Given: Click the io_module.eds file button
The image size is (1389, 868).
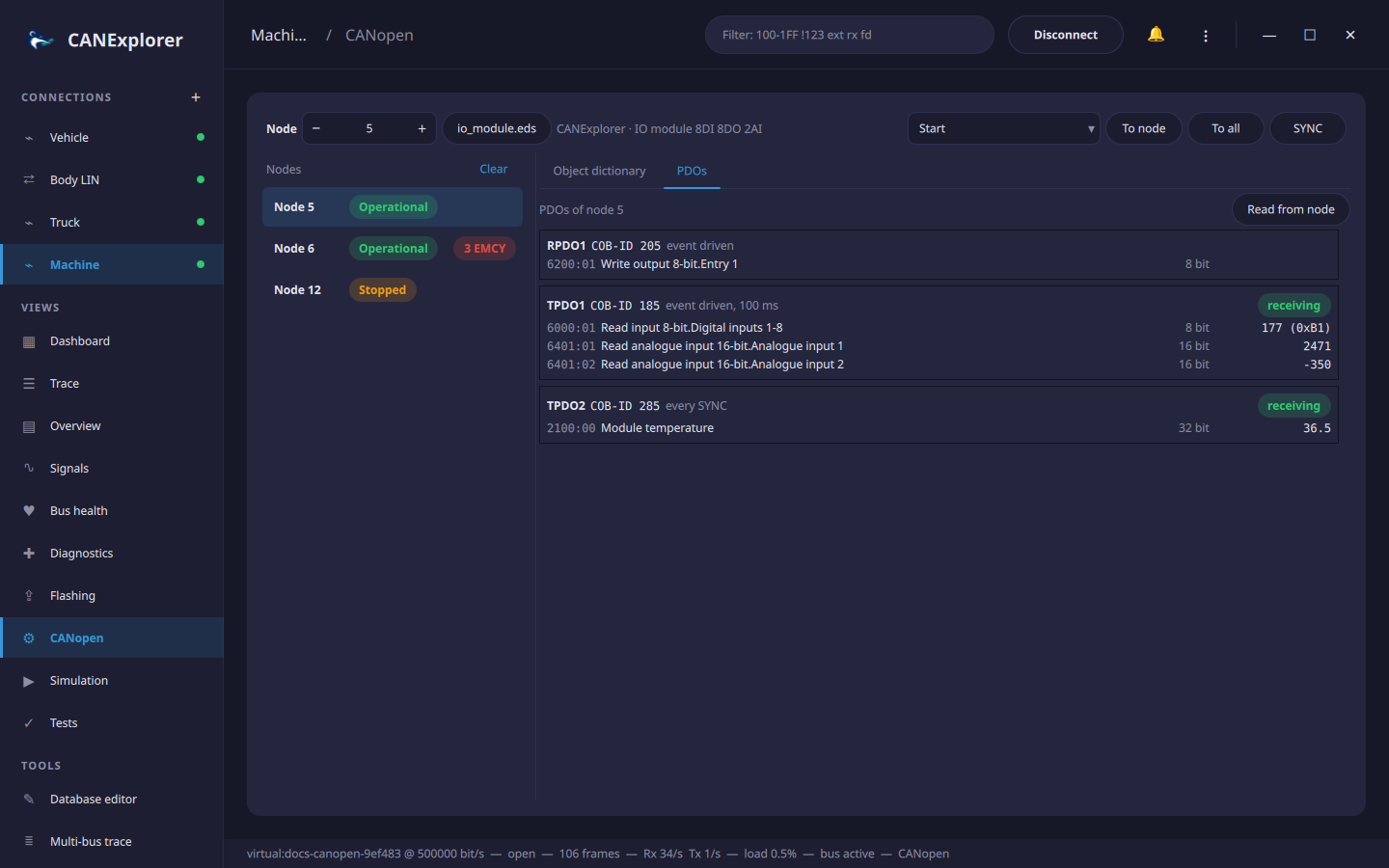Looking at the screenshot, I should 497,128.
